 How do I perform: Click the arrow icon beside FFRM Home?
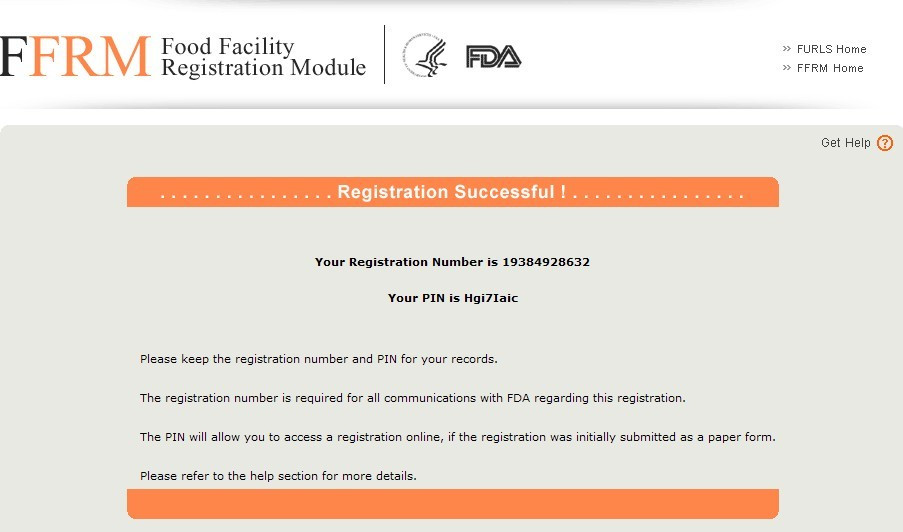787,68
